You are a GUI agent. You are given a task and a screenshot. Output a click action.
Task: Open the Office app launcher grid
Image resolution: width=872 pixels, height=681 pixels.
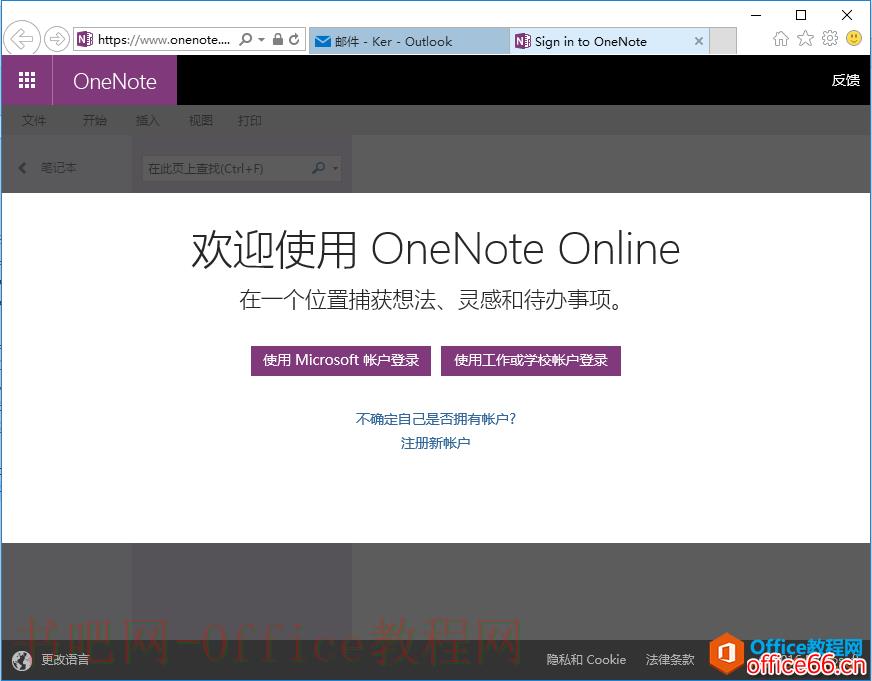tap(27, 80)
